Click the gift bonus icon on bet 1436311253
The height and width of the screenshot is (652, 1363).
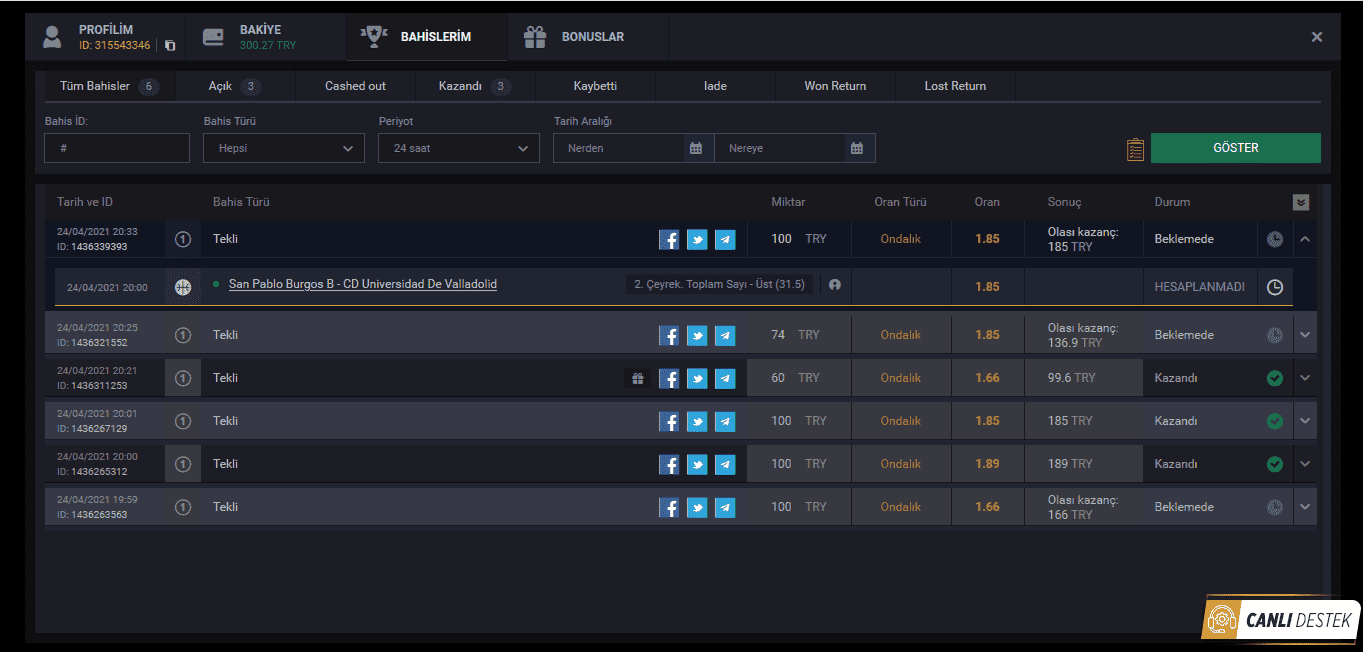tap(638, 378)
